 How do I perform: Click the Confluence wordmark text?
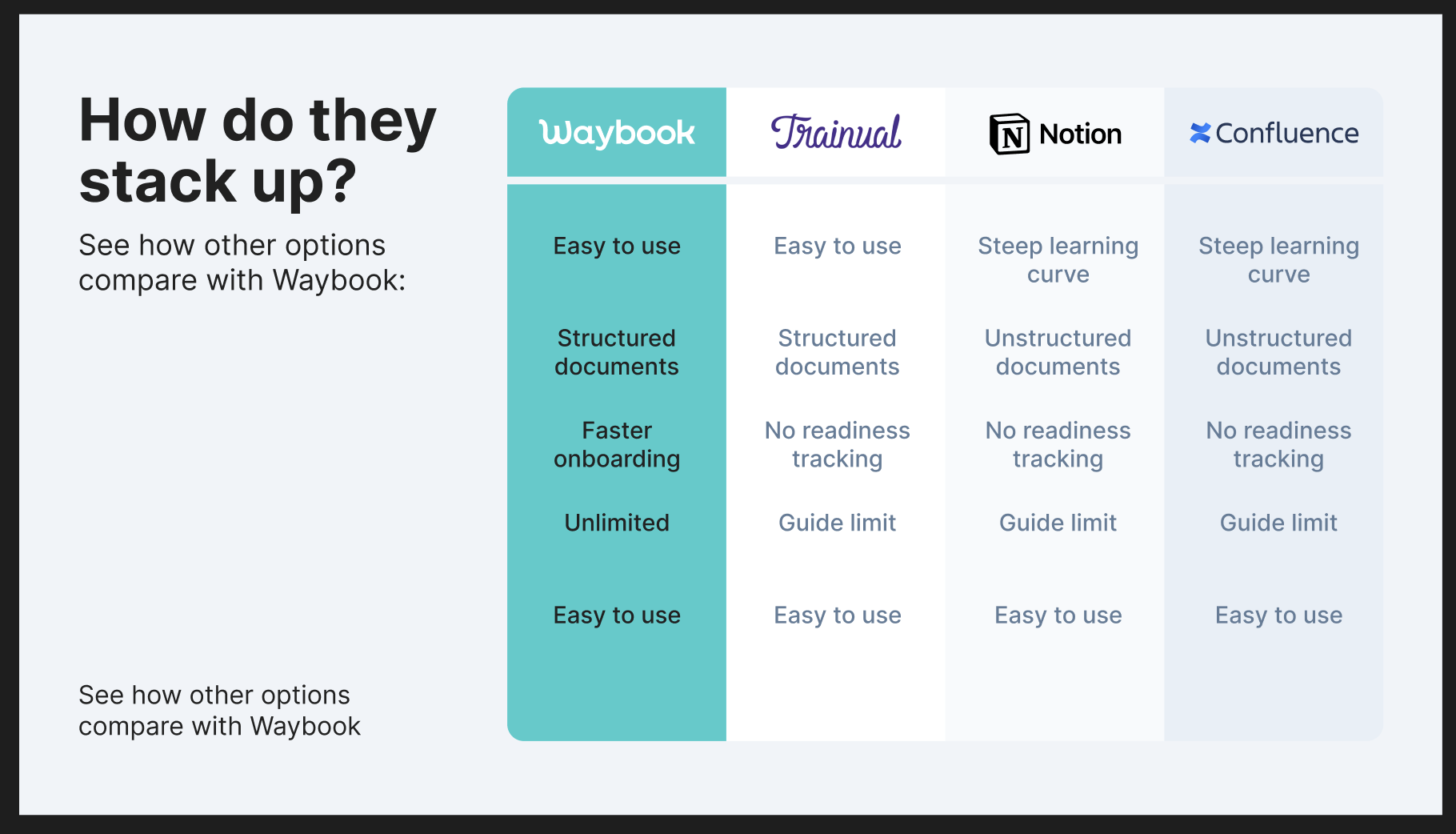(1286, 133)
